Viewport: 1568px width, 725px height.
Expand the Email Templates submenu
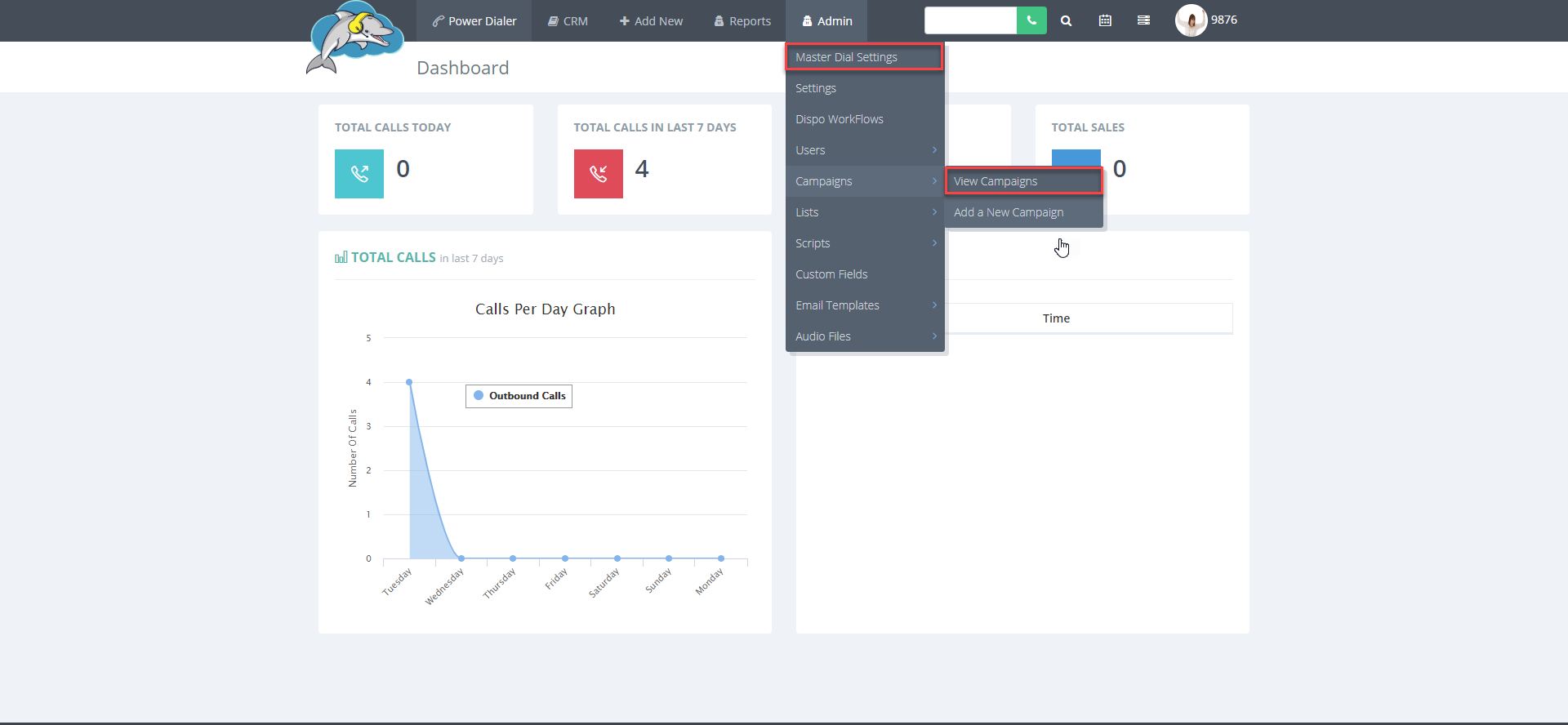coord(865,305)
